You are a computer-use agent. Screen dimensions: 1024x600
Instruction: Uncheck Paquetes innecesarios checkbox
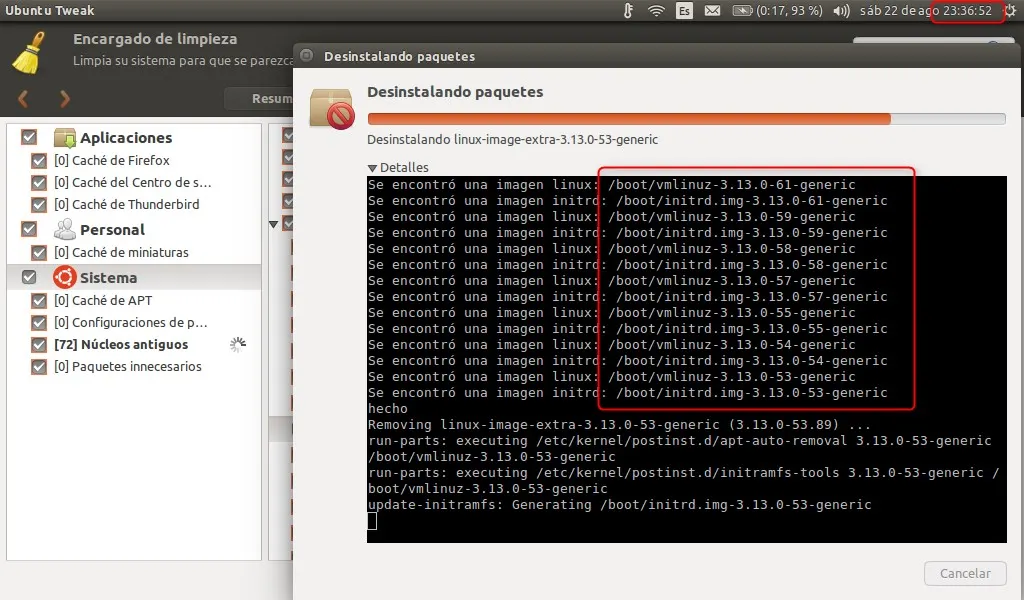pos(39,367)
